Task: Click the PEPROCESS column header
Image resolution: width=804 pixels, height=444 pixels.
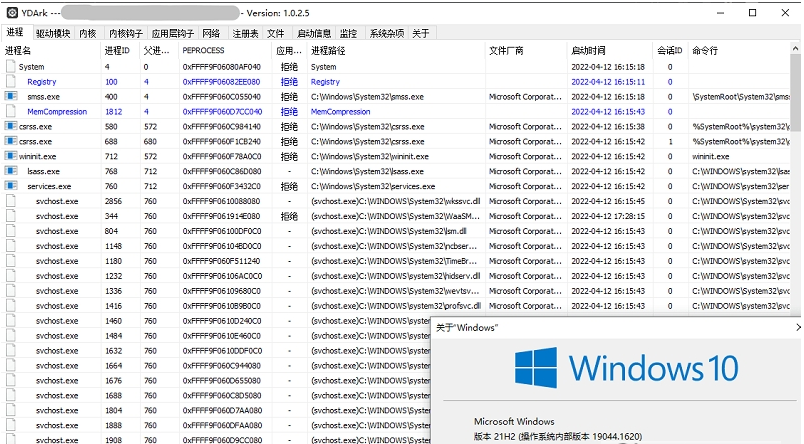Action: pos(203,50)
